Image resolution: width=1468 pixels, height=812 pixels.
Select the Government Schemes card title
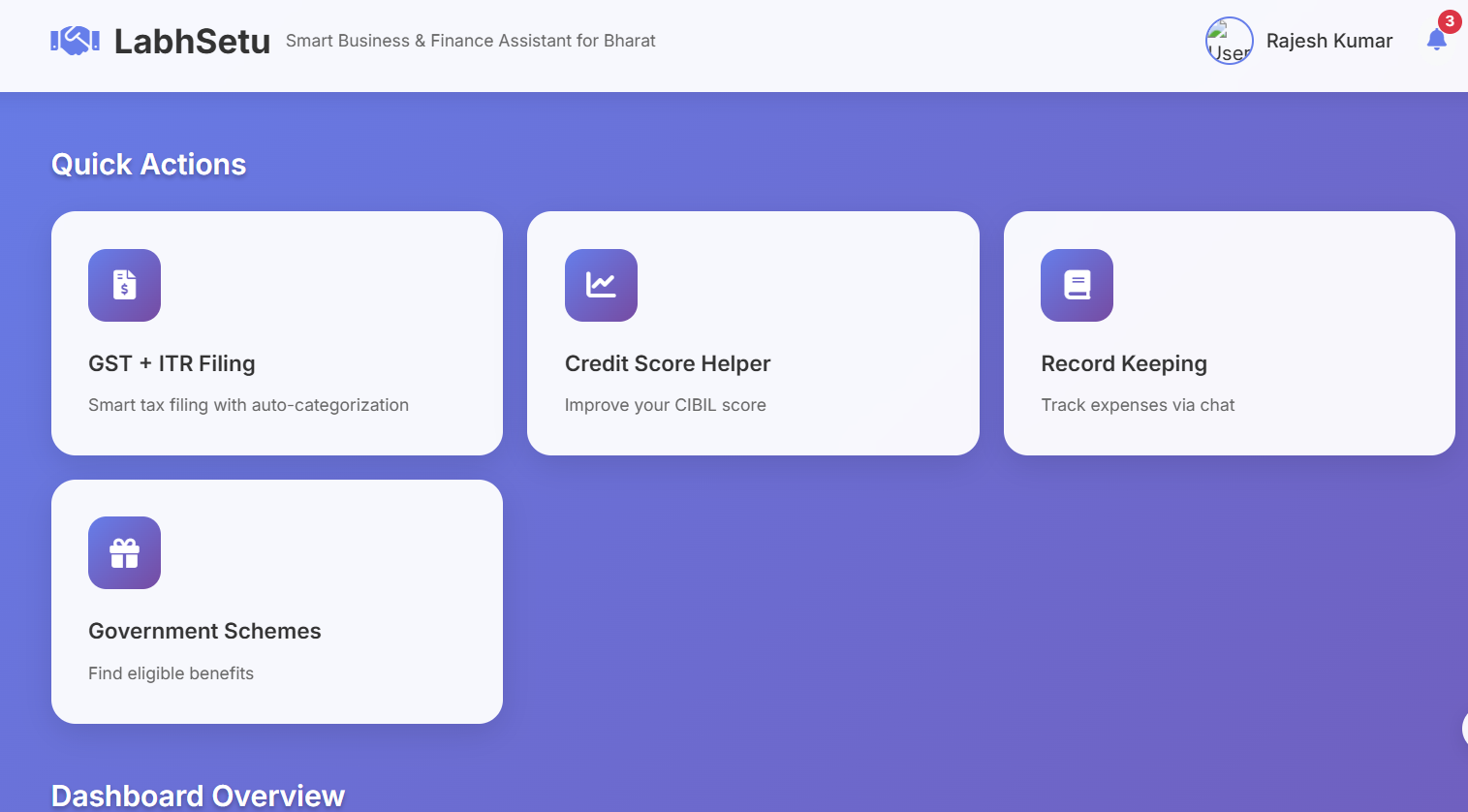click(204, 631)
